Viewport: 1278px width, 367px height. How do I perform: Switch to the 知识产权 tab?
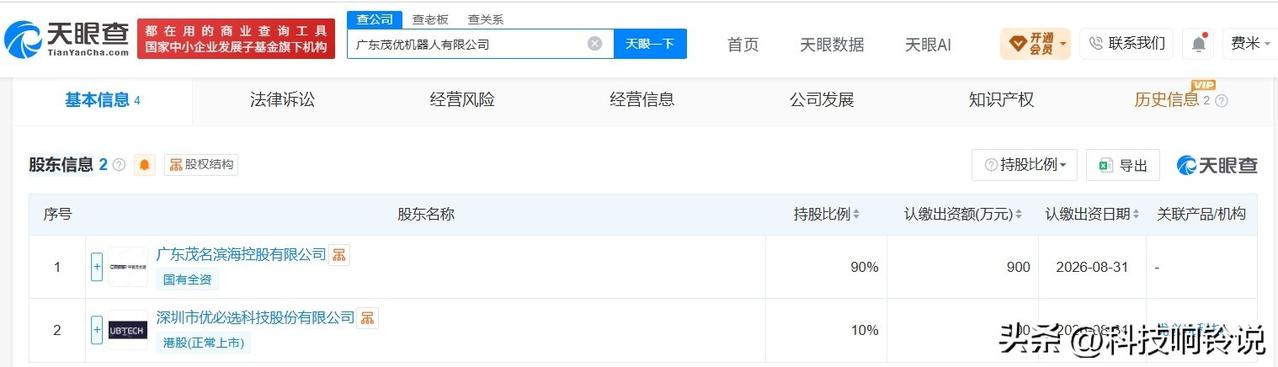(1001, 100)
